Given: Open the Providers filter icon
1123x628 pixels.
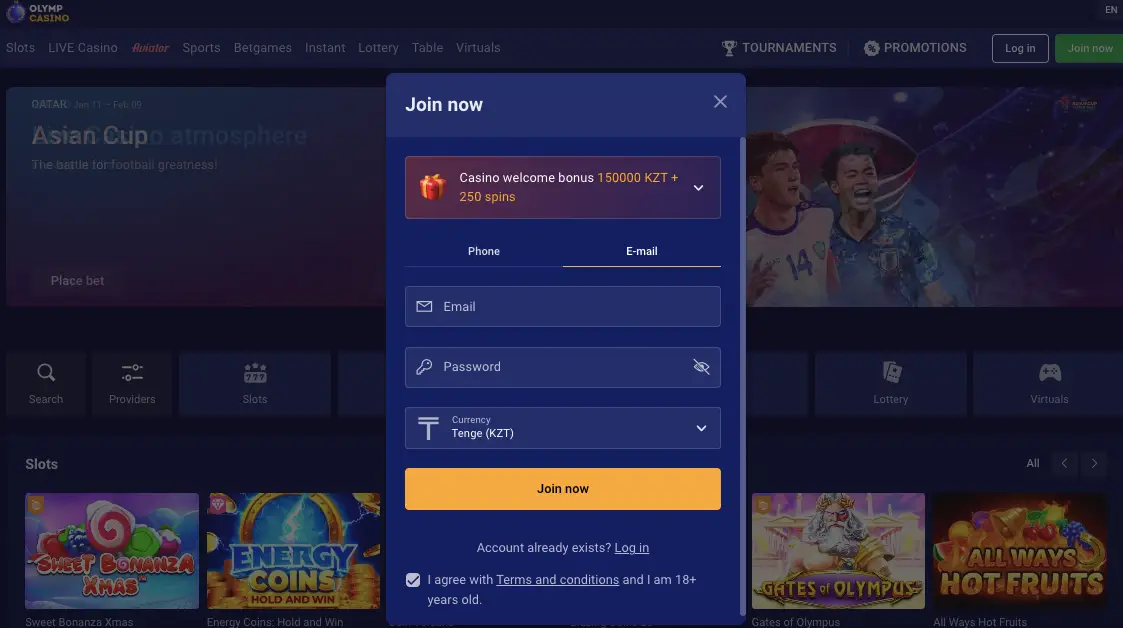Looking at the screenshot, I should point(132,373).
